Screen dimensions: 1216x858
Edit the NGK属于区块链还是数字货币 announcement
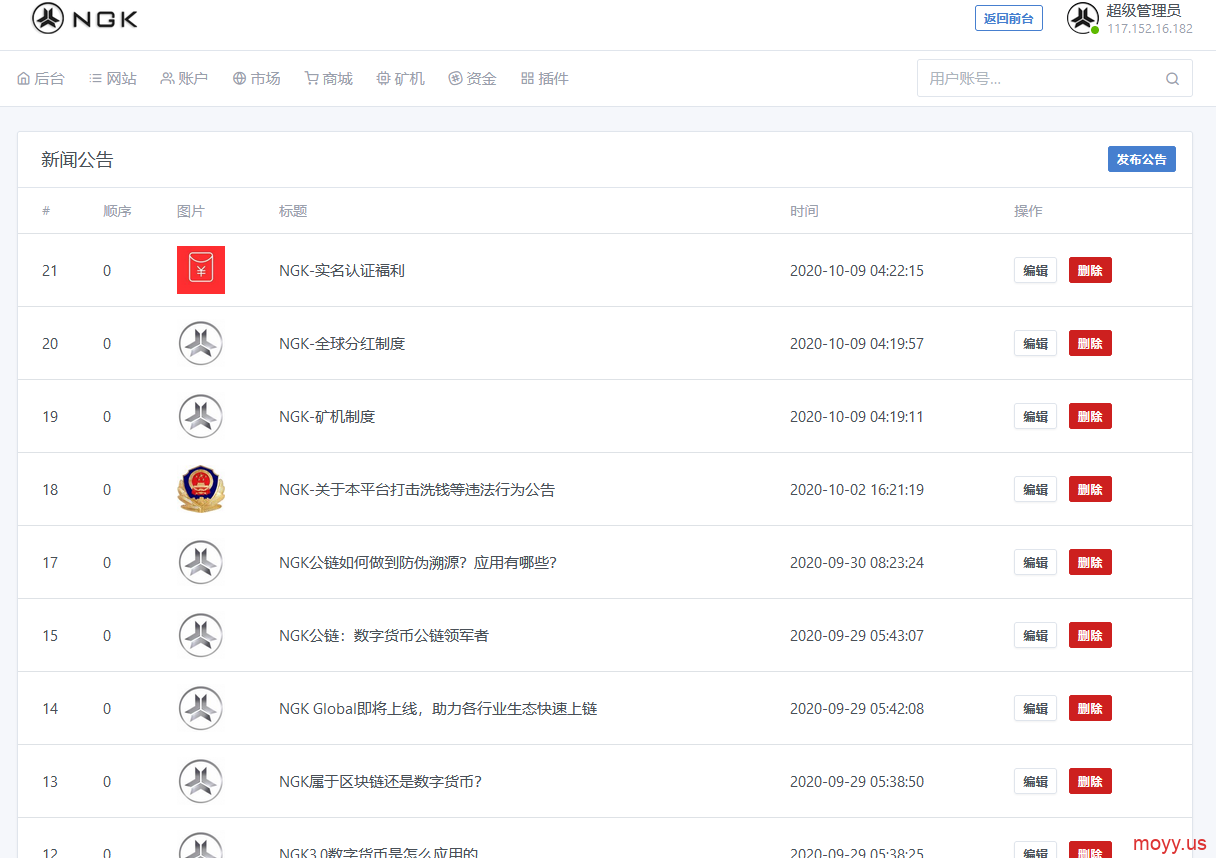pos(1035,781)
